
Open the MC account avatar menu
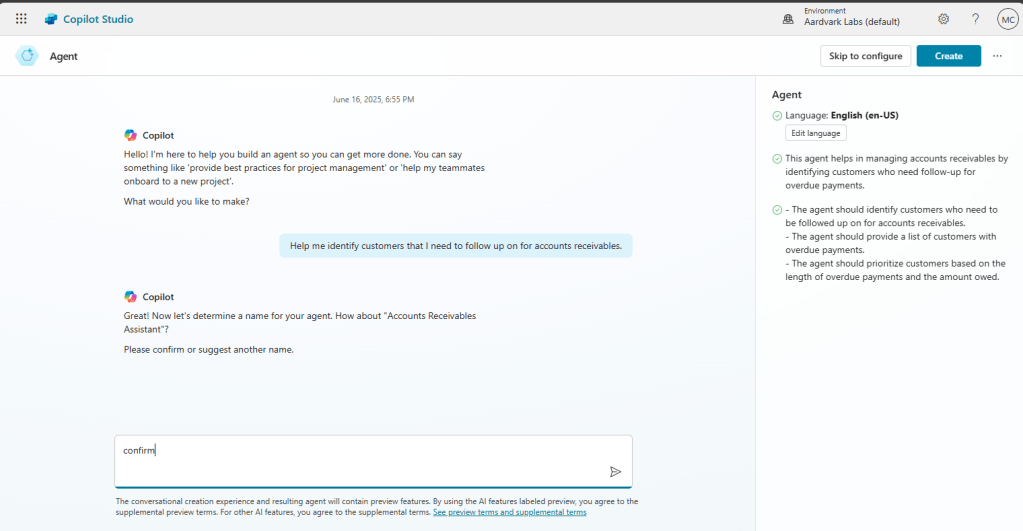(1007, 19)
